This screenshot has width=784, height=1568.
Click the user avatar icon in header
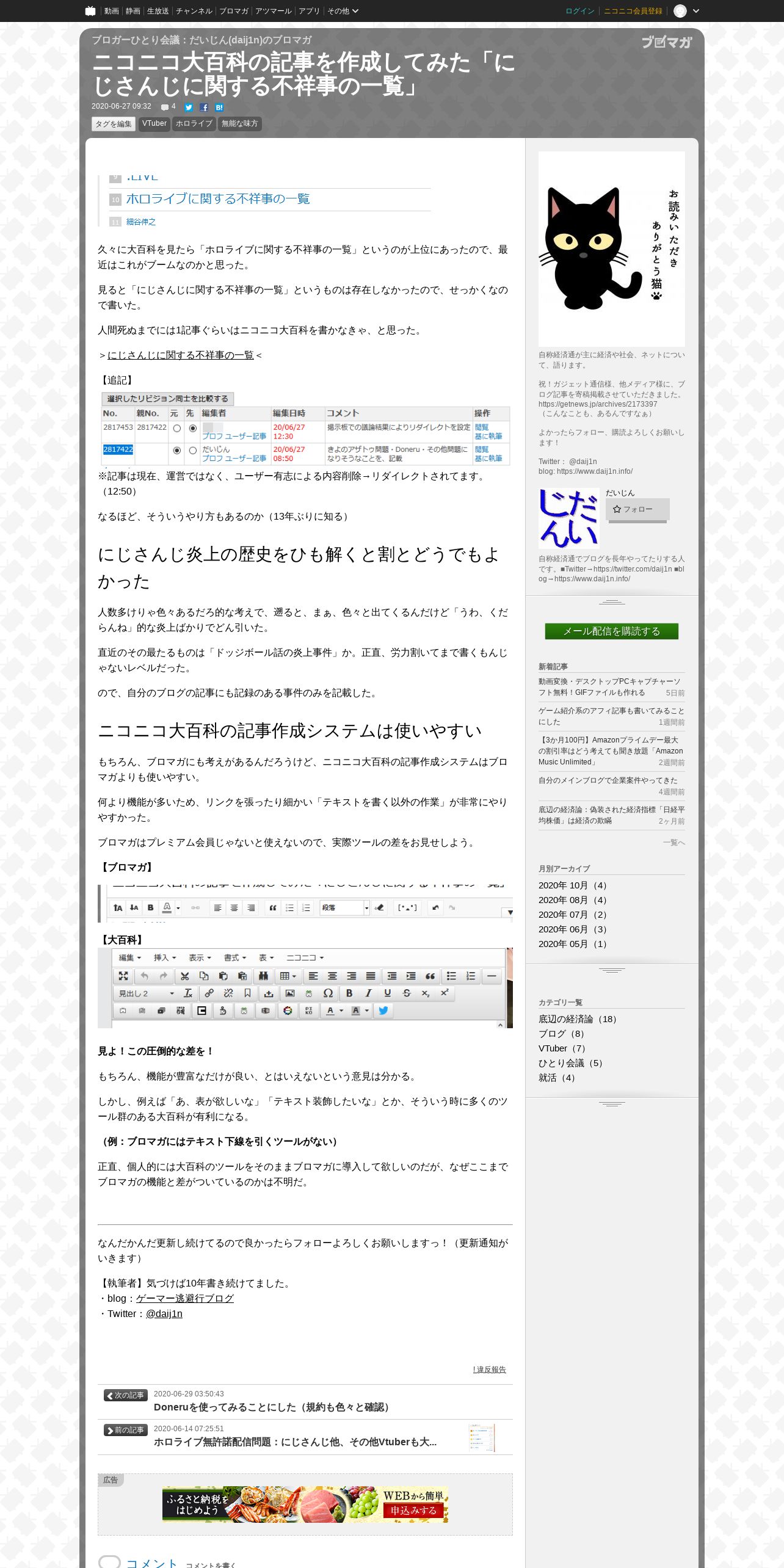[680, 11]
